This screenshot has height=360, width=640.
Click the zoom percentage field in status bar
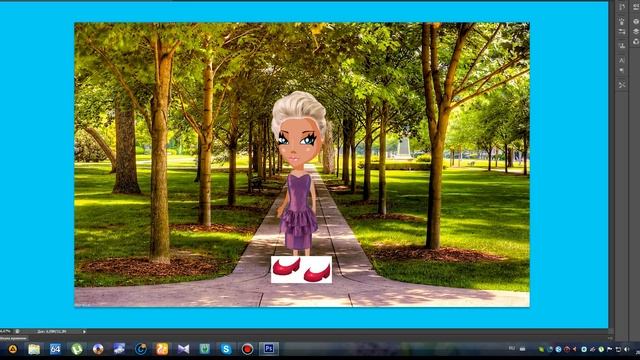[x=5, y=331]
